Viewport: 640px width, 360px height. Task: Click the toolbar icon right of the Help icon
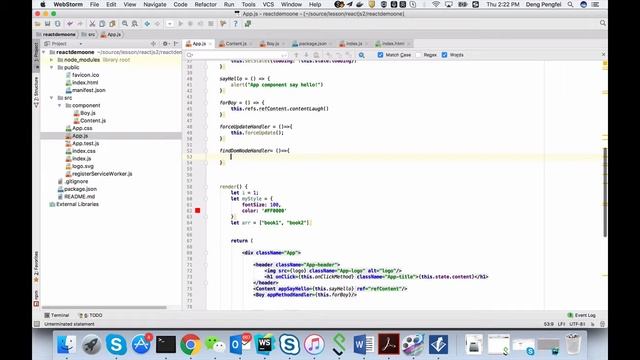[x=248, y=24]
